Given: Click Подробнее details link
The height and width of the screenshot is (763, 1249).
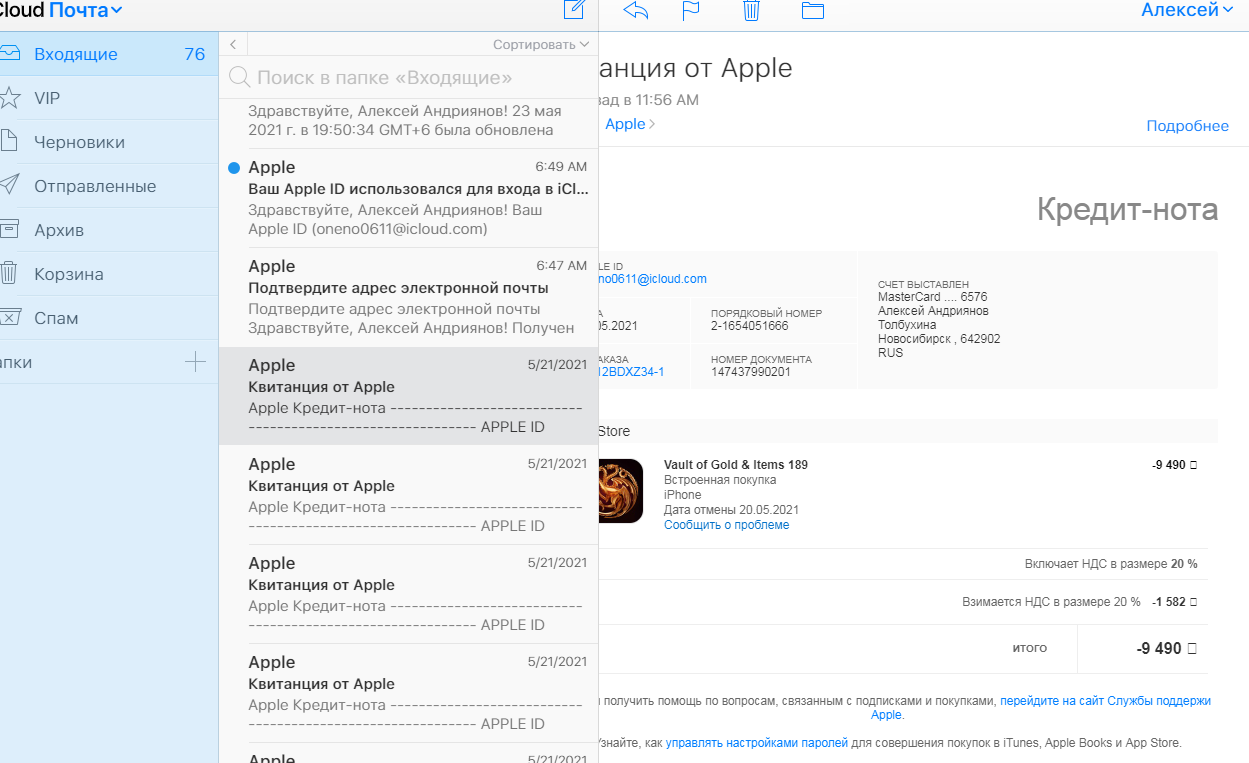Looking at the screenshot, I should (x=1187, y=126).
